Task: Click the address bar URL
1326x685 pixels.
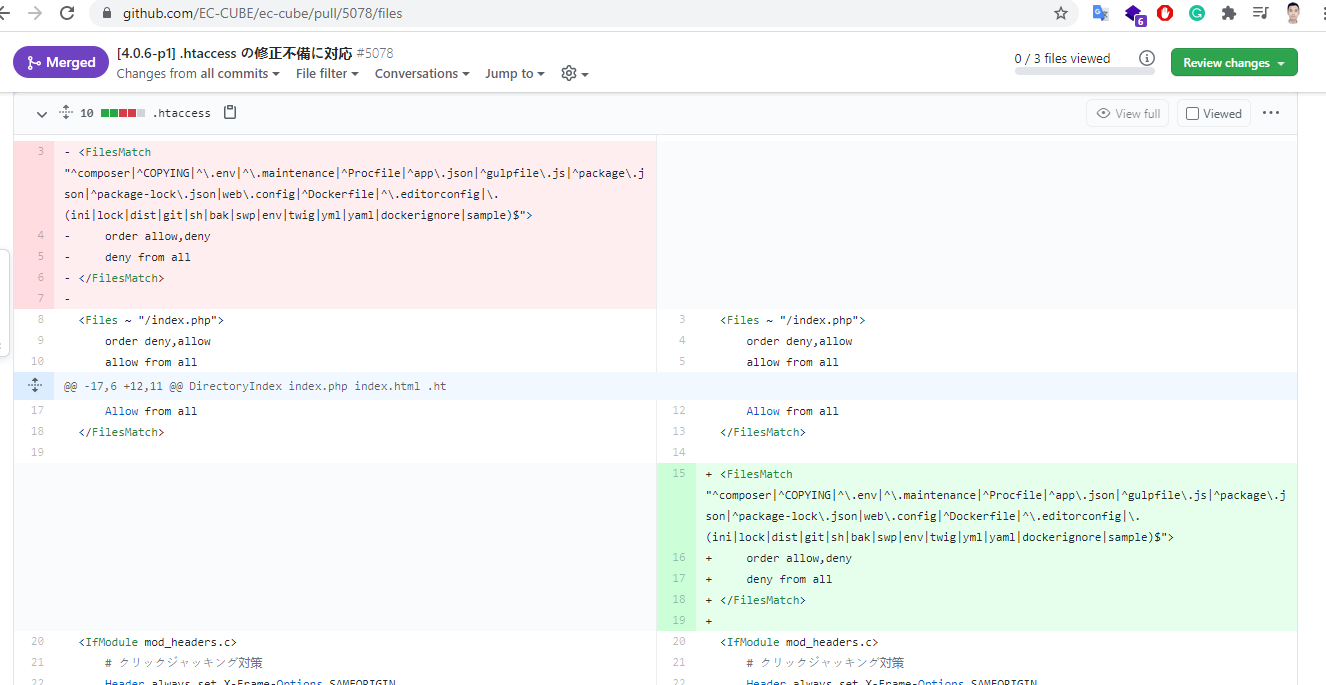Action: coord(263,14)
